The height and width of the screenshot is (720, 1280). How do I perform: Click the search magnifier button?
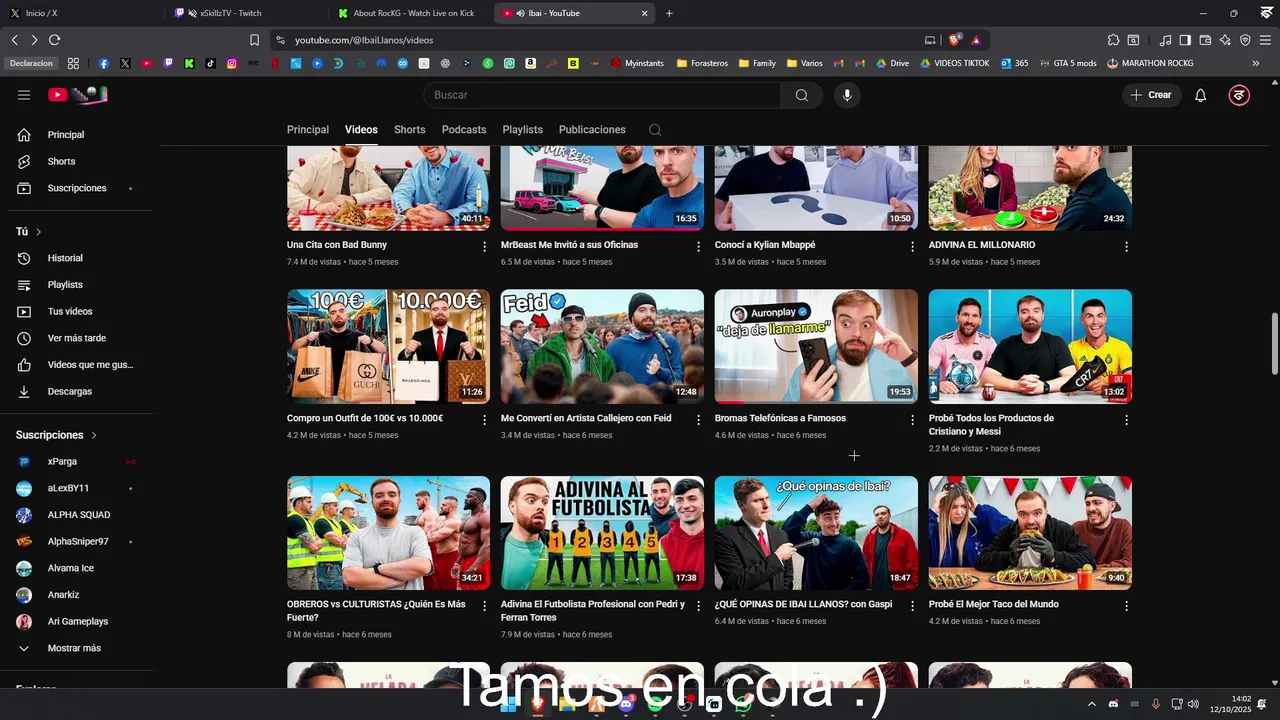802,95
